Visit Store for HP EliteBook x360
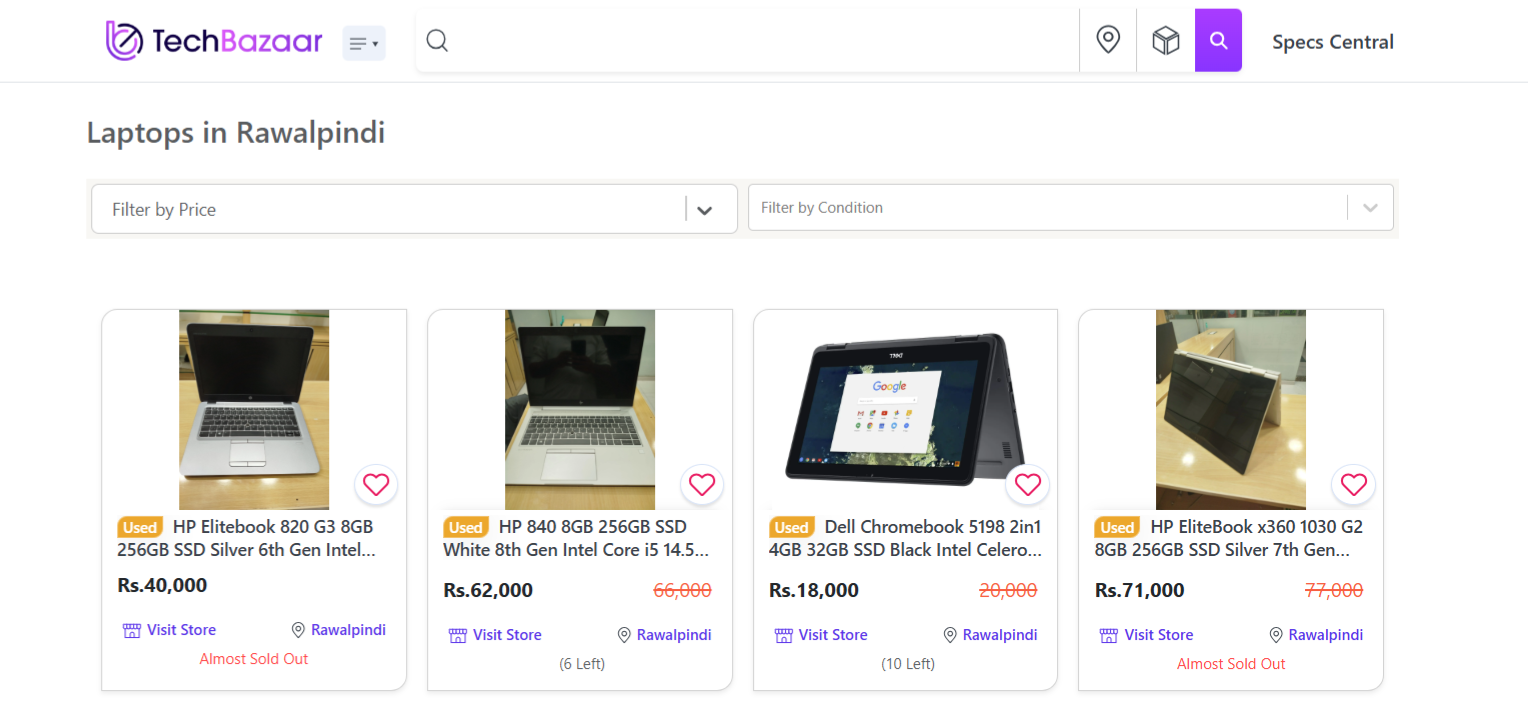This screenshot has width=1528, height=705. point(1146,635)
